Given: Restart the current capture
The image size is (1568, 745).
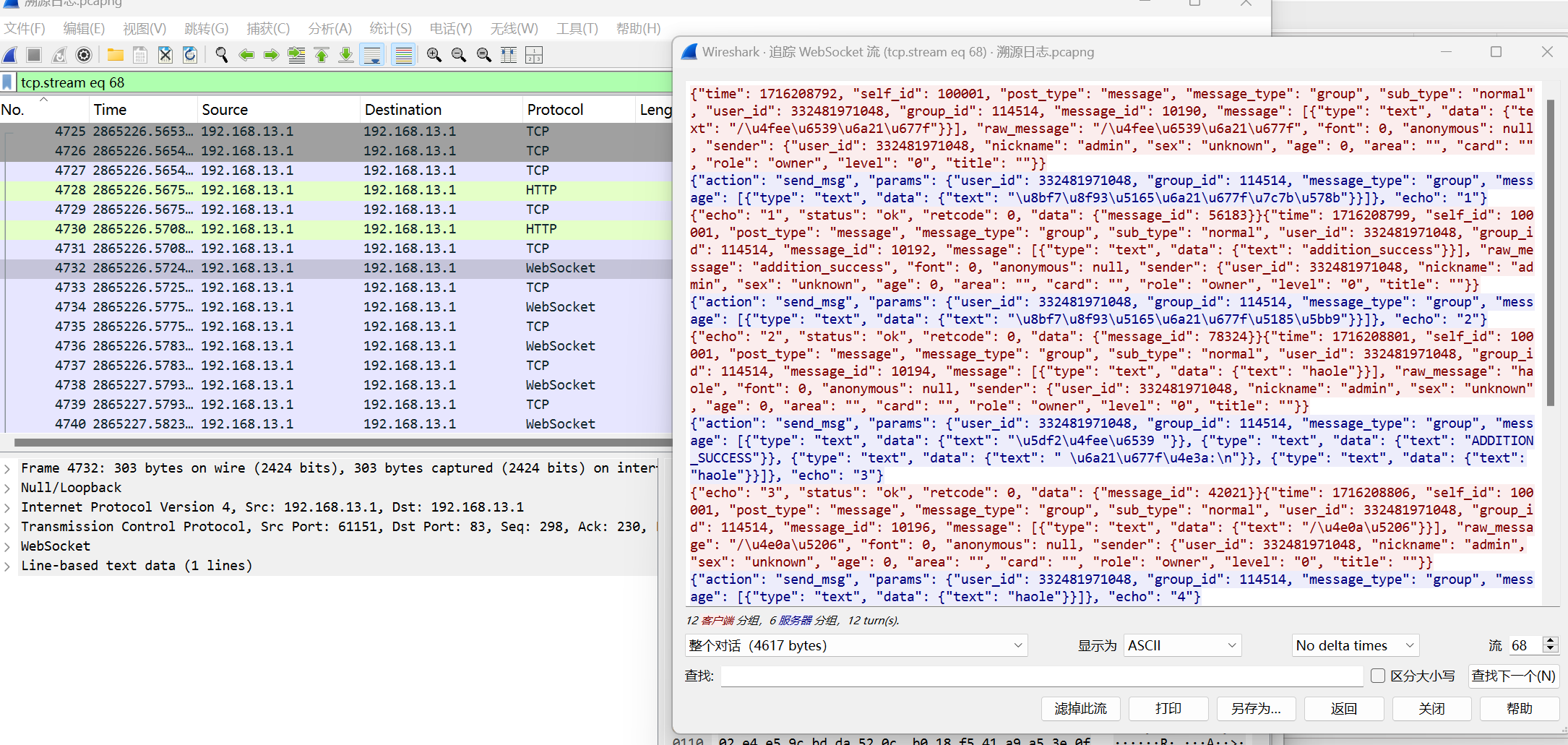Looking at the screenshot, I should pos(59,55).
